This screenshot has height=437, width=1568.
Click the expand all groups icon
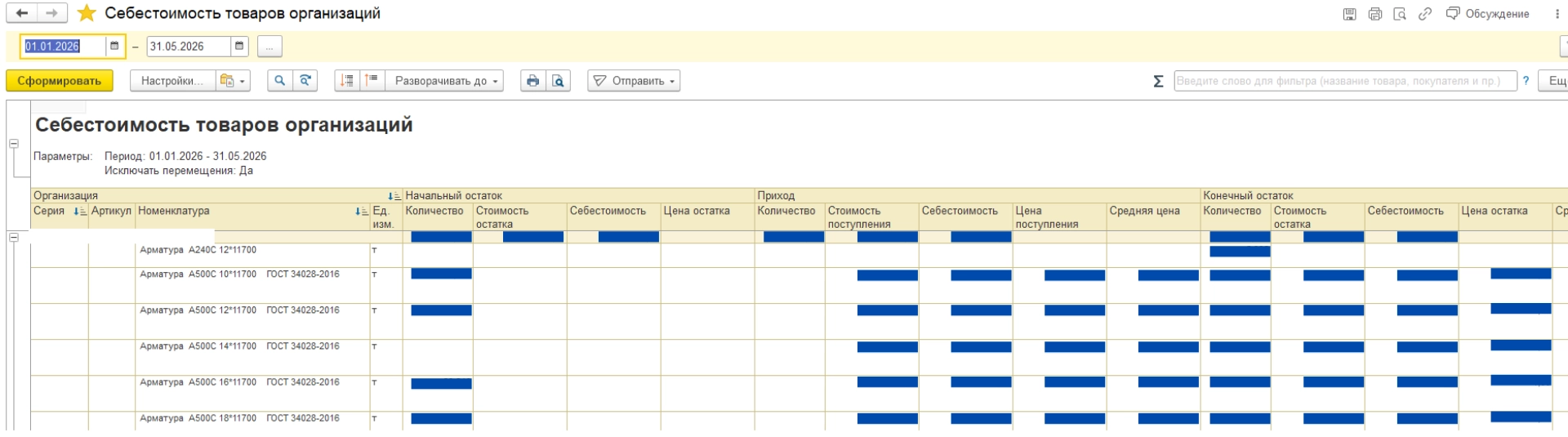coord(372,81)
